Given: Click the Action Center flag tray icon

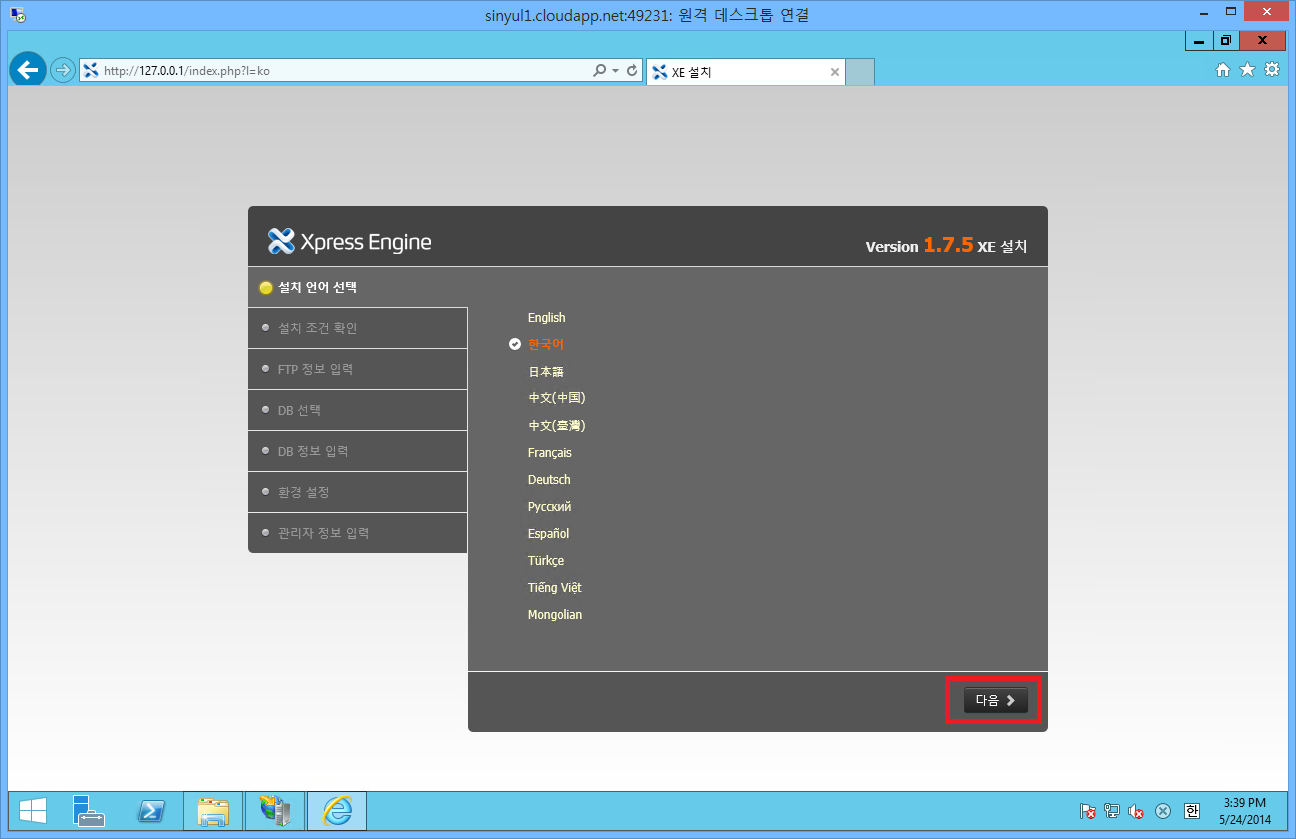Looking at the screenshot, I should (1088, 811).
